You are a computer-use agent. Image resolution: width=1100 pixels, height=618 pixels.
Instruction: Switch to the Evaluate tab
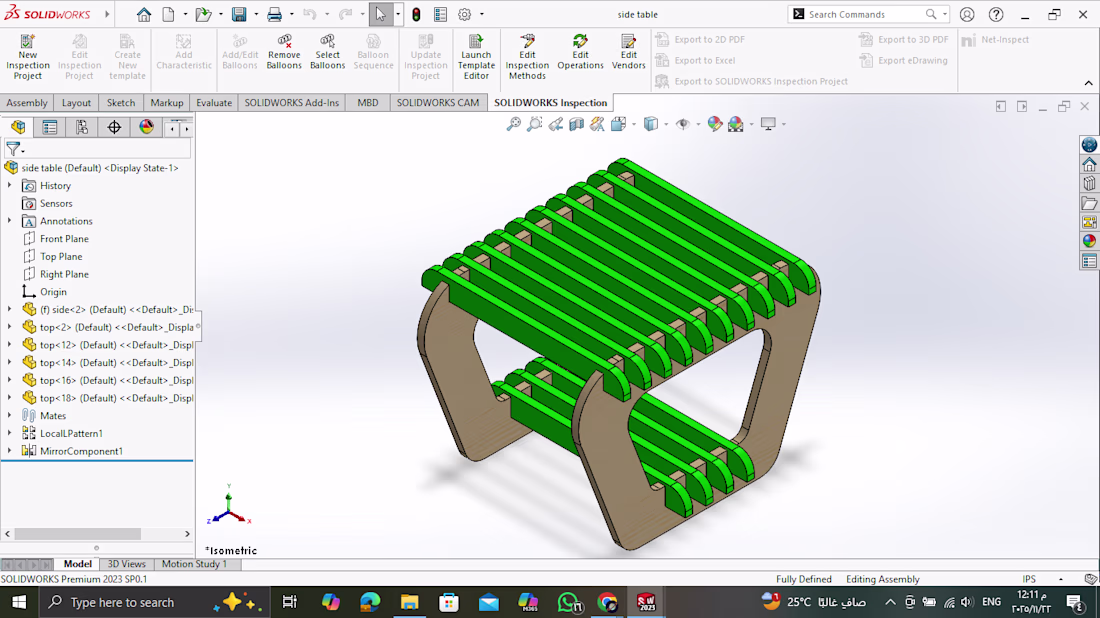click(214, 102)
